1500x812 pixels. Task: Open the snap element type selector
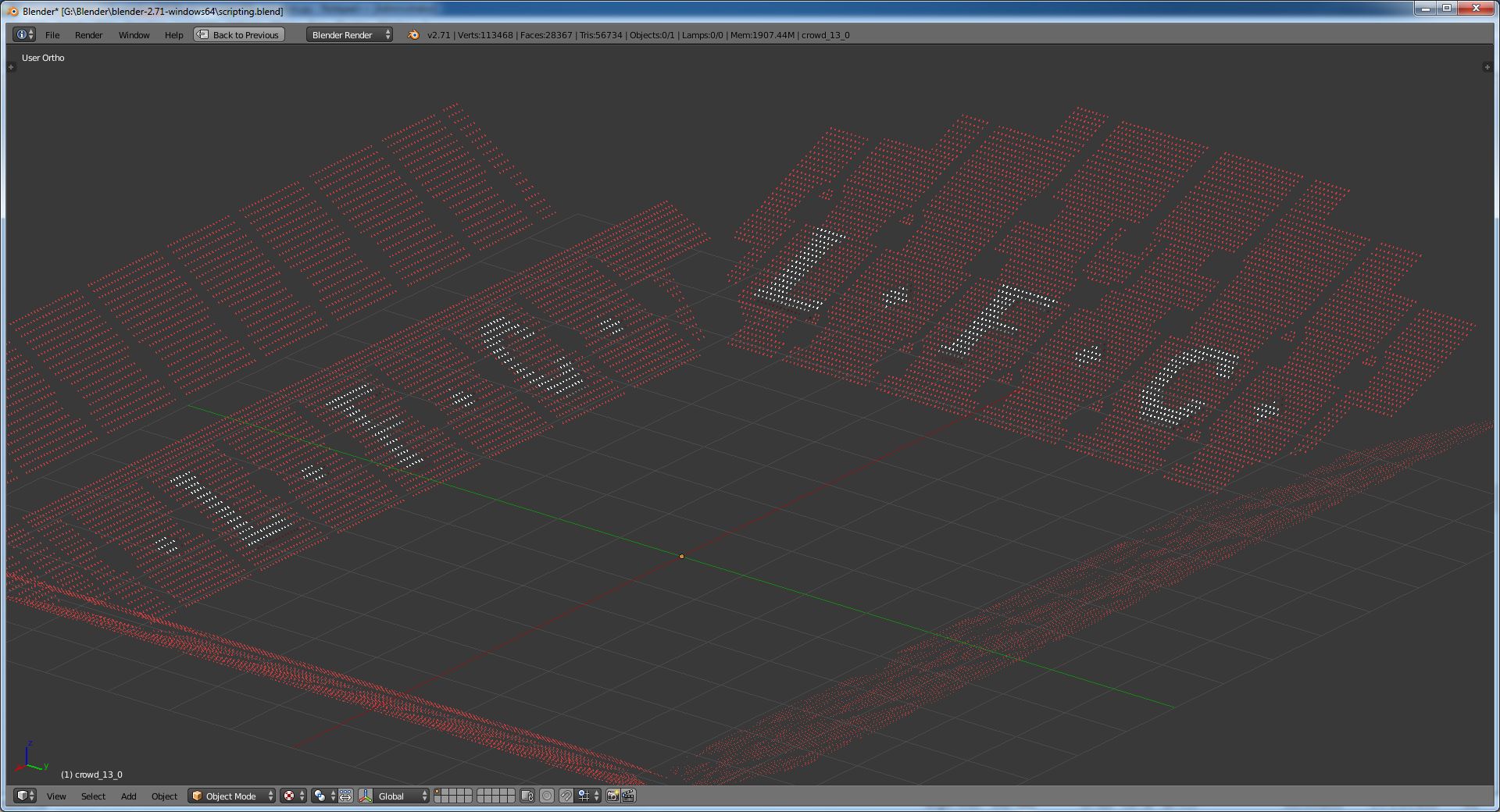pos(587,796)
